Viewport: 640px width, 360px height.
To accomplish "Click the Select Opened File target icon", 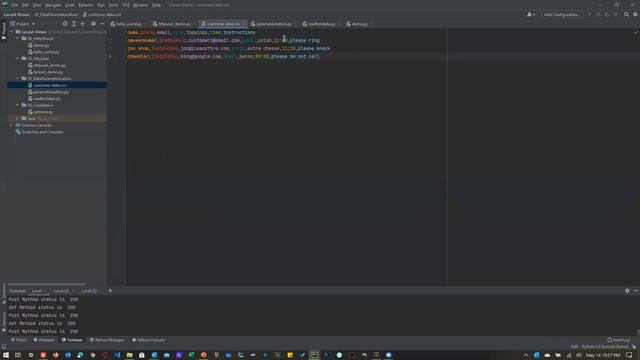I will pyautogui.click(x=65, y=24).
